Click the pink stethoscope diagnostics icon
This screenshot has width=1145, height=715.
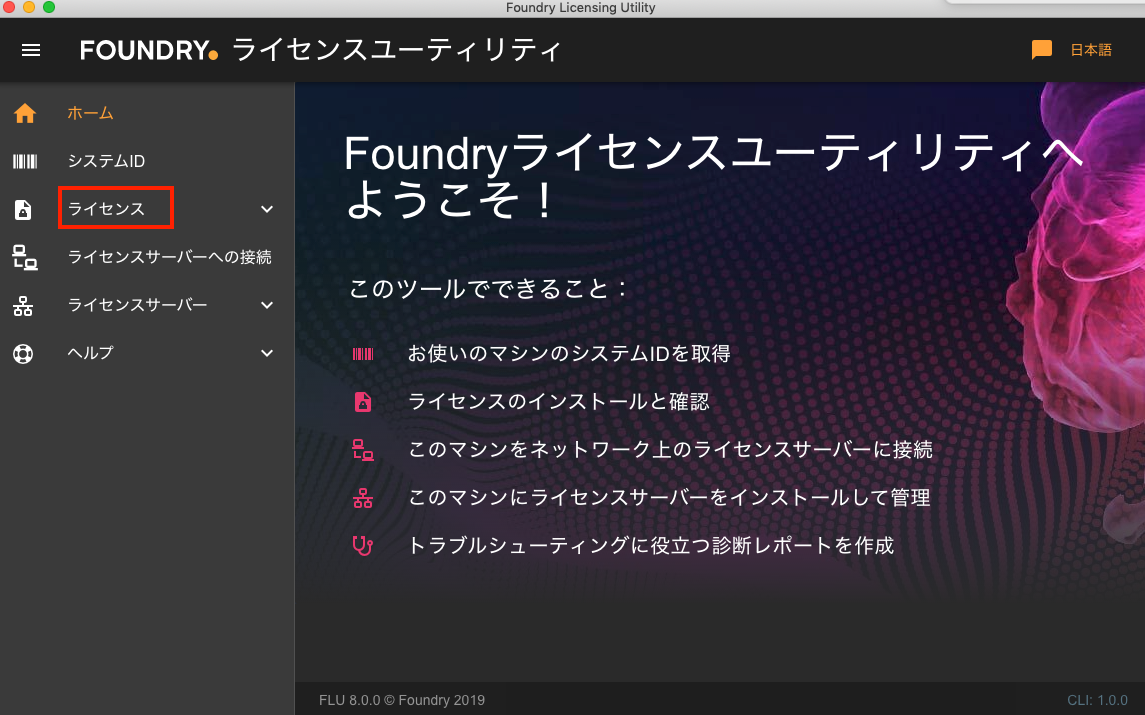point(363,546)
